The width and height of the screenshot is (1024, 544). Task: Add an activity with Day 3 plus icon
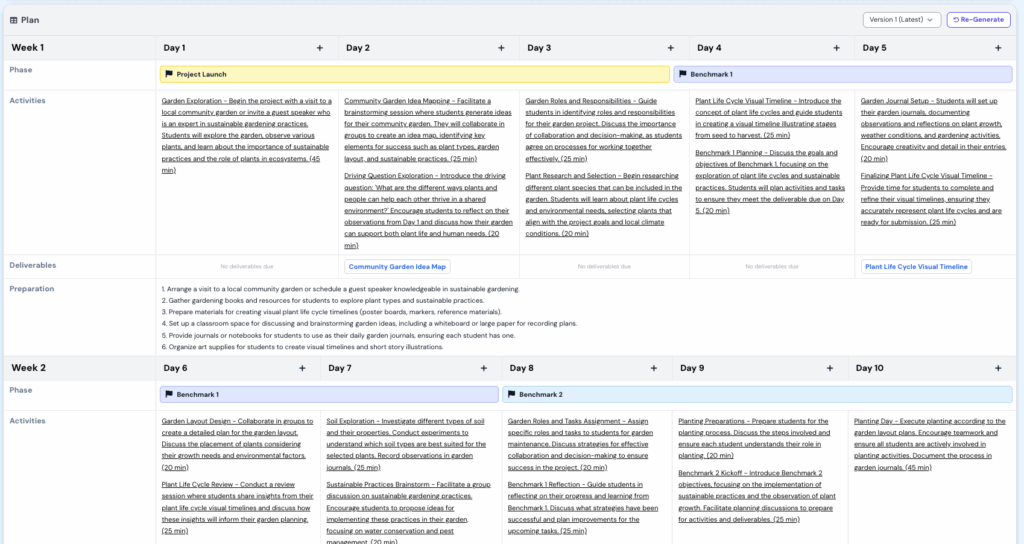[670, 48]
